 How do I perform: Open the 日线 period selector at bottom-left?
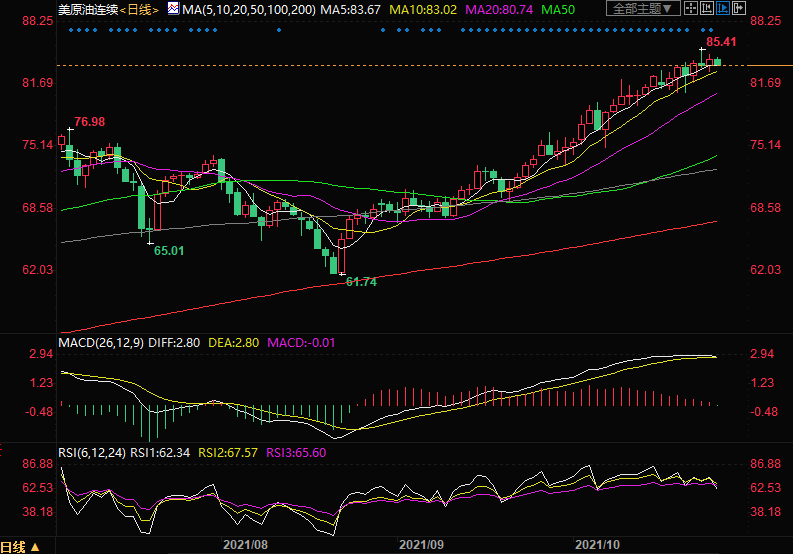(13, 546)
